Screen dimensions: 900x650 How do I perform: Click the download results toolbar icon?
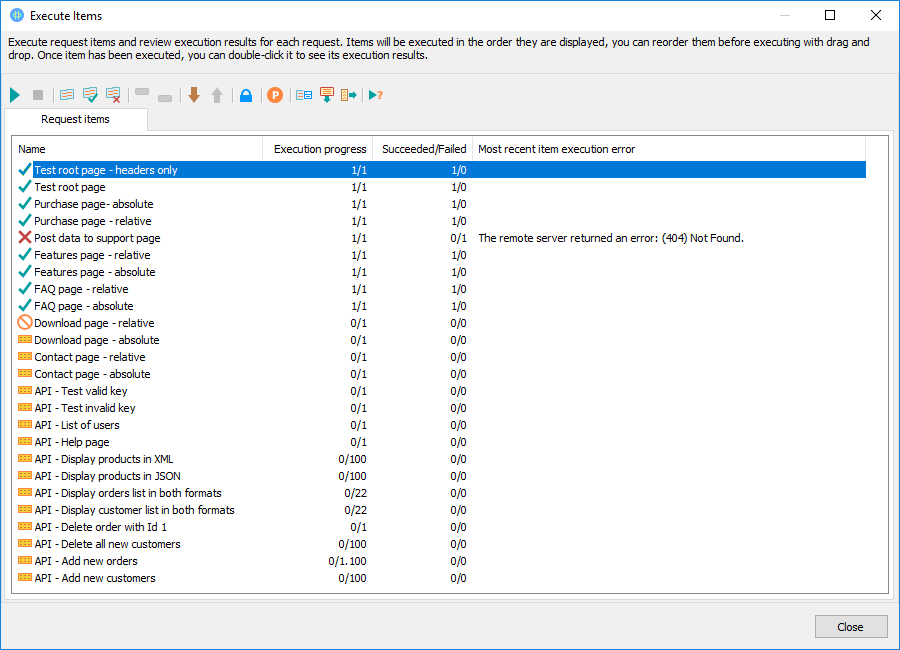327,94
